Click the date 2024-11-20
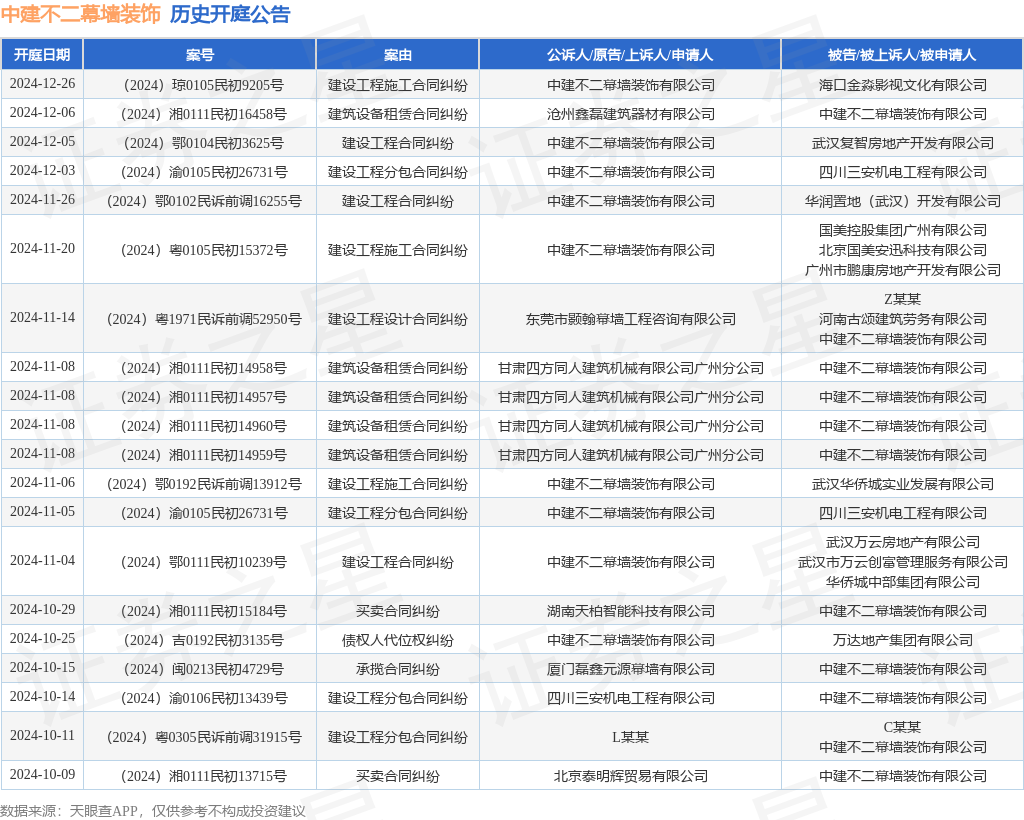The image size is (1024, 820). (x=42, y=249)
